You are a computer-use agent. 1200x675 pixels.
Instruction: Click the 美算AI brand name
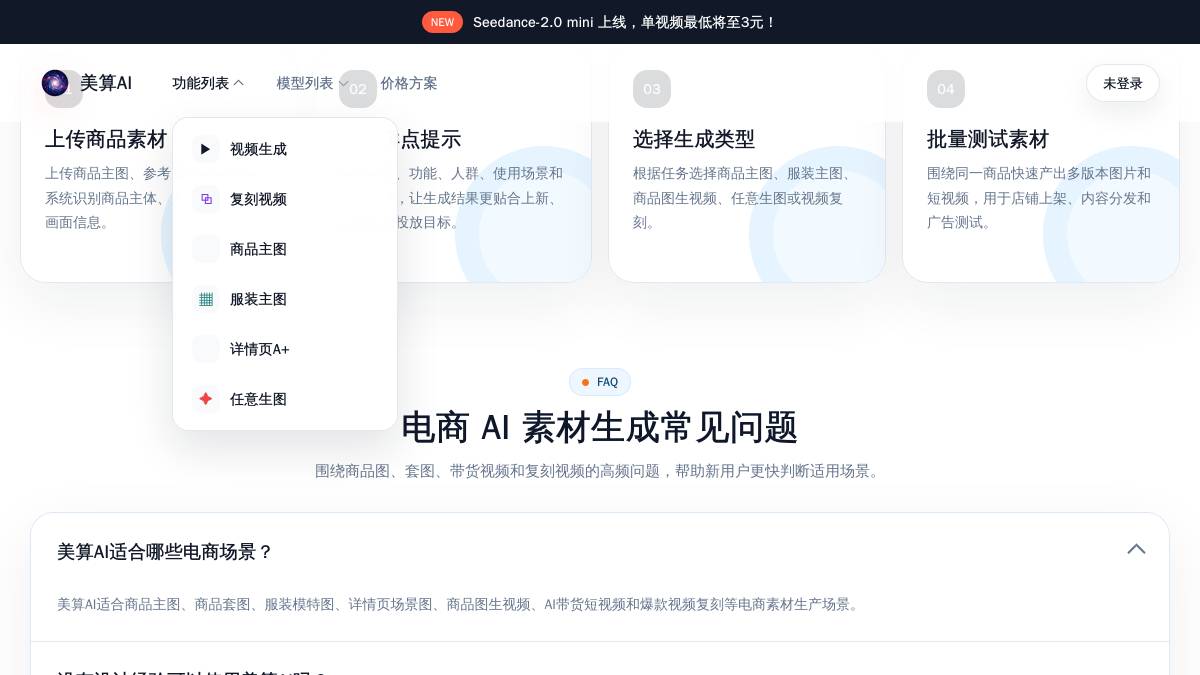point(106,83)
